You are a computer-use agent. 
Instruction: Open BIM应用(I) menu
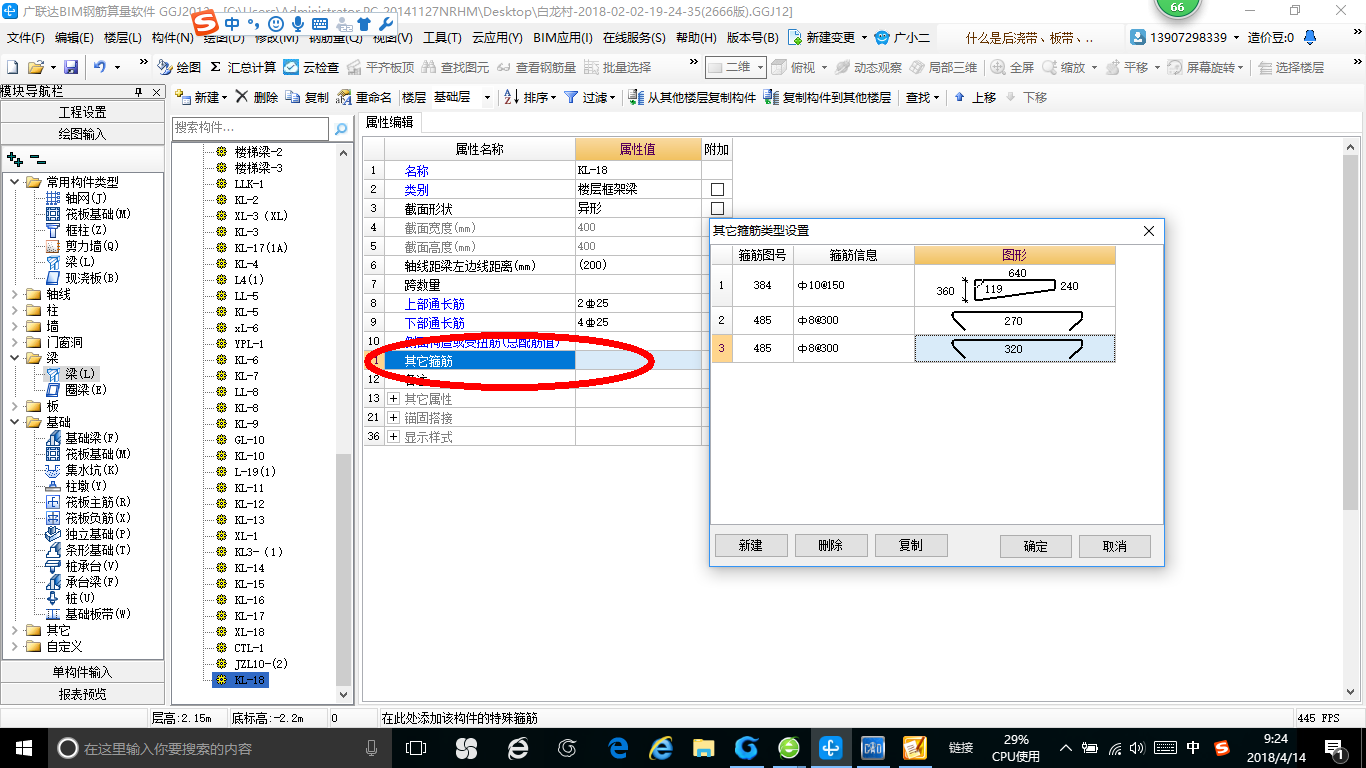[x=563, y=38]
